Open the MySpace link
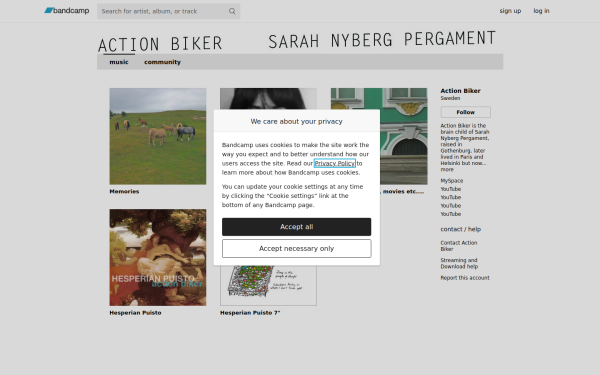600x375 pixels. (x=452, y=181)
